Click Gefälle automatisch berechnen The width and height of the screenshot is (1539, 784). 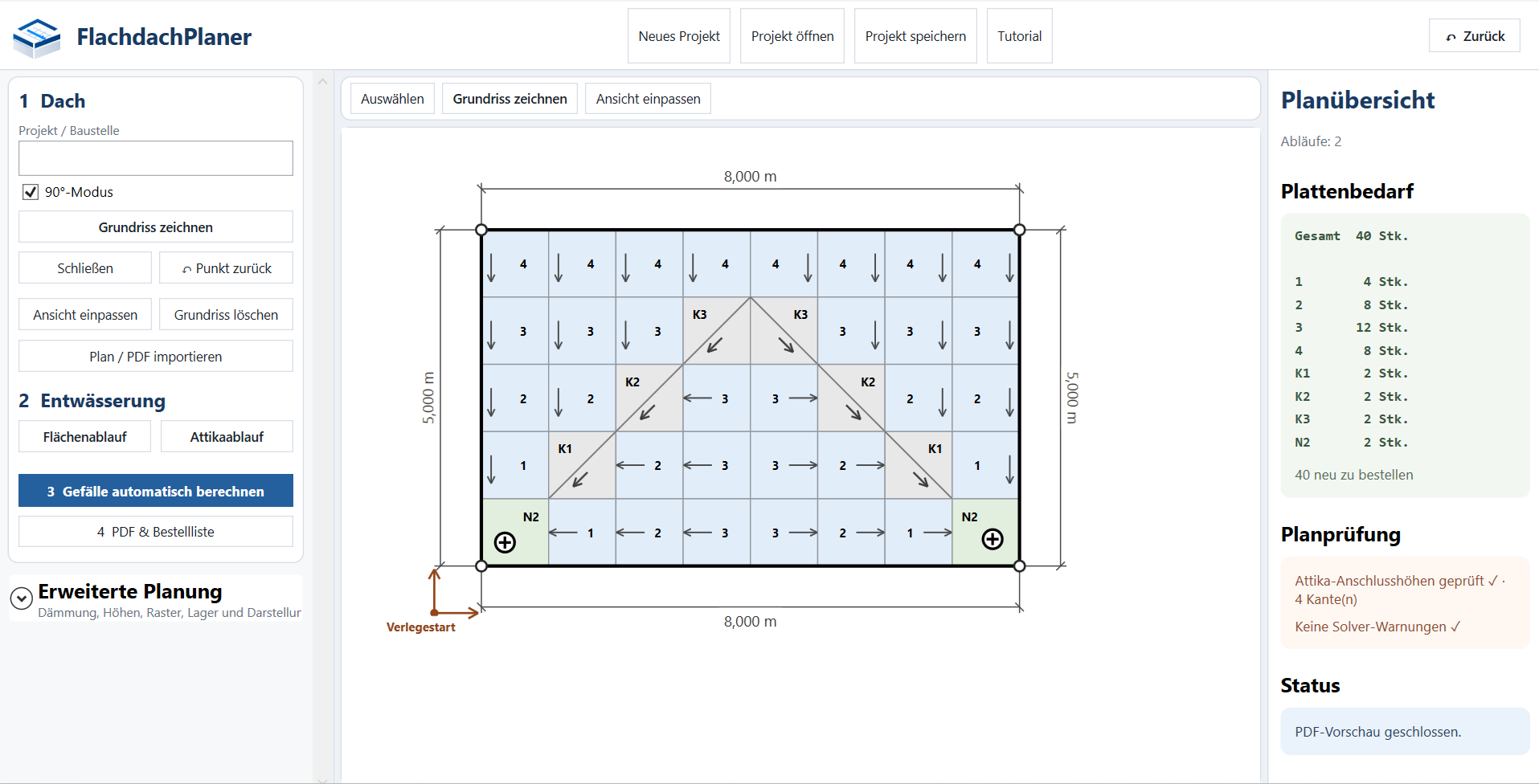pos(156,491)
